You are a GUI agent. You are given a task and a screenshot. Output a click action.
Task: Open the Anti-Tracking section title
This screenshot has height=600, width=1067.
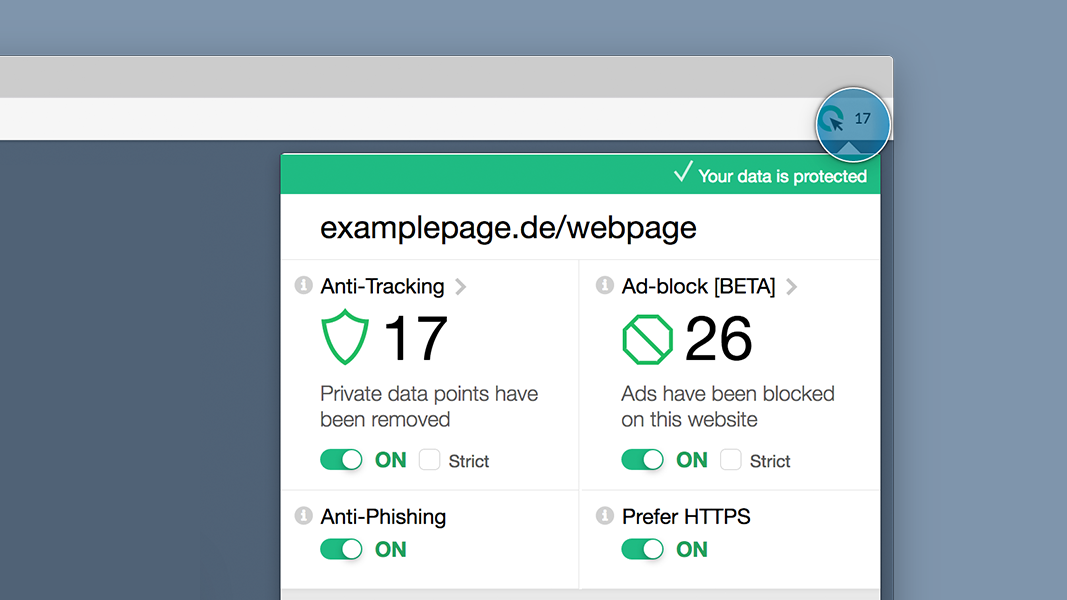pyautogui.click(x=382, y=286)
